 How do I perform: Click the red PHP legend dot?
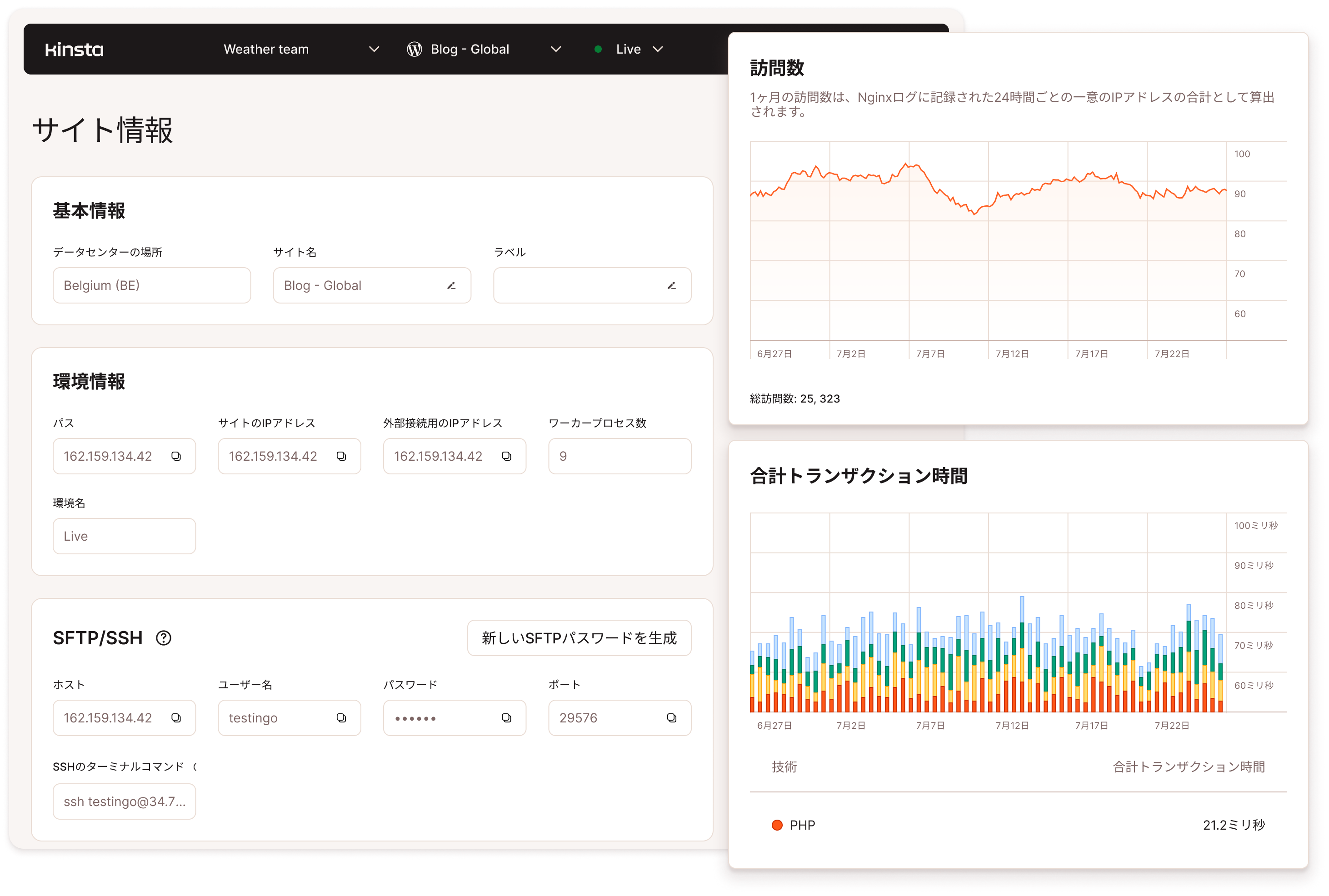coord(777,825)
